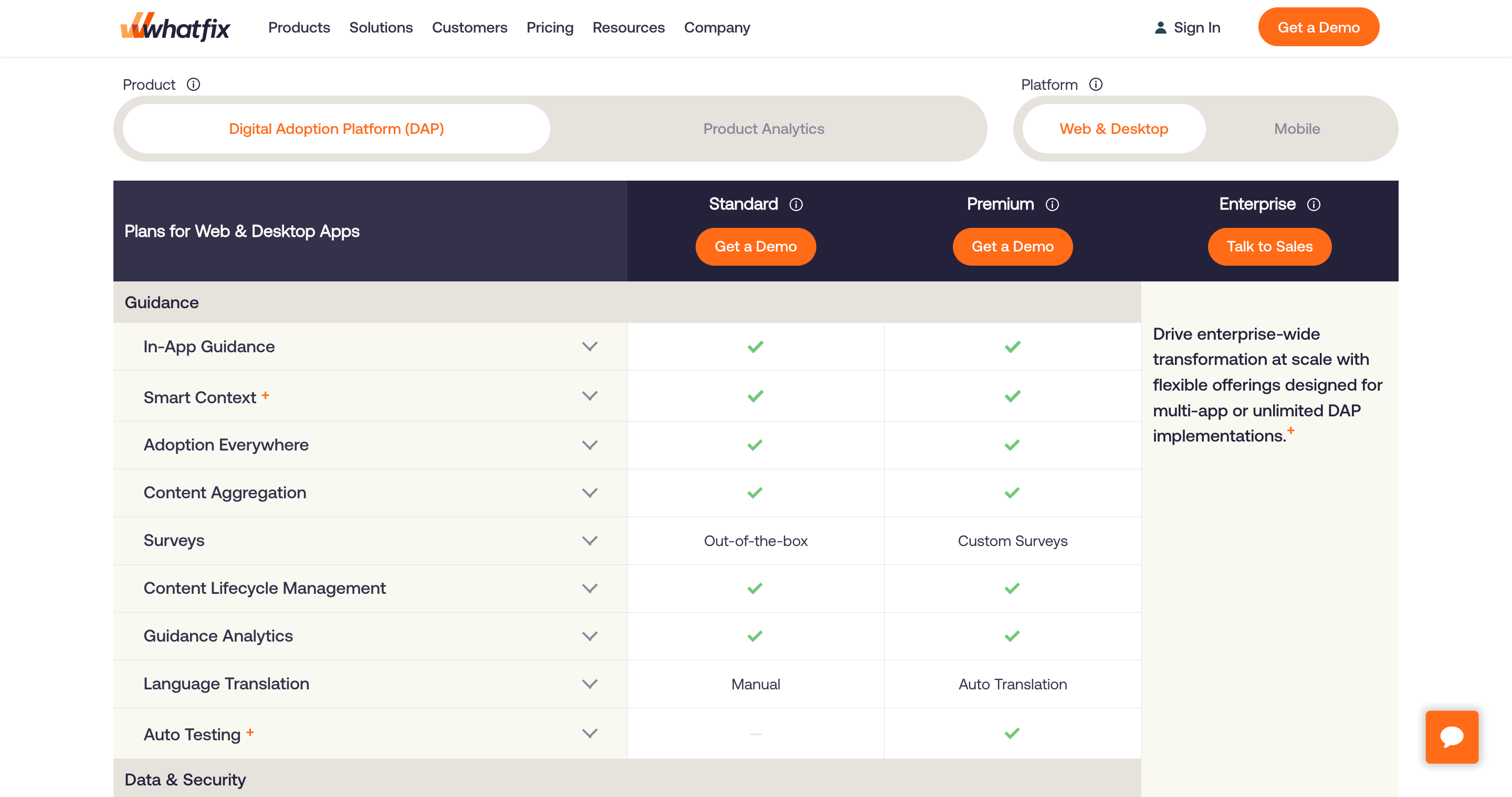Toggle the Web and Desktop platform
Image resolution: width=1512 pixels, height=797 pixels.
(x=1112, y=128)
